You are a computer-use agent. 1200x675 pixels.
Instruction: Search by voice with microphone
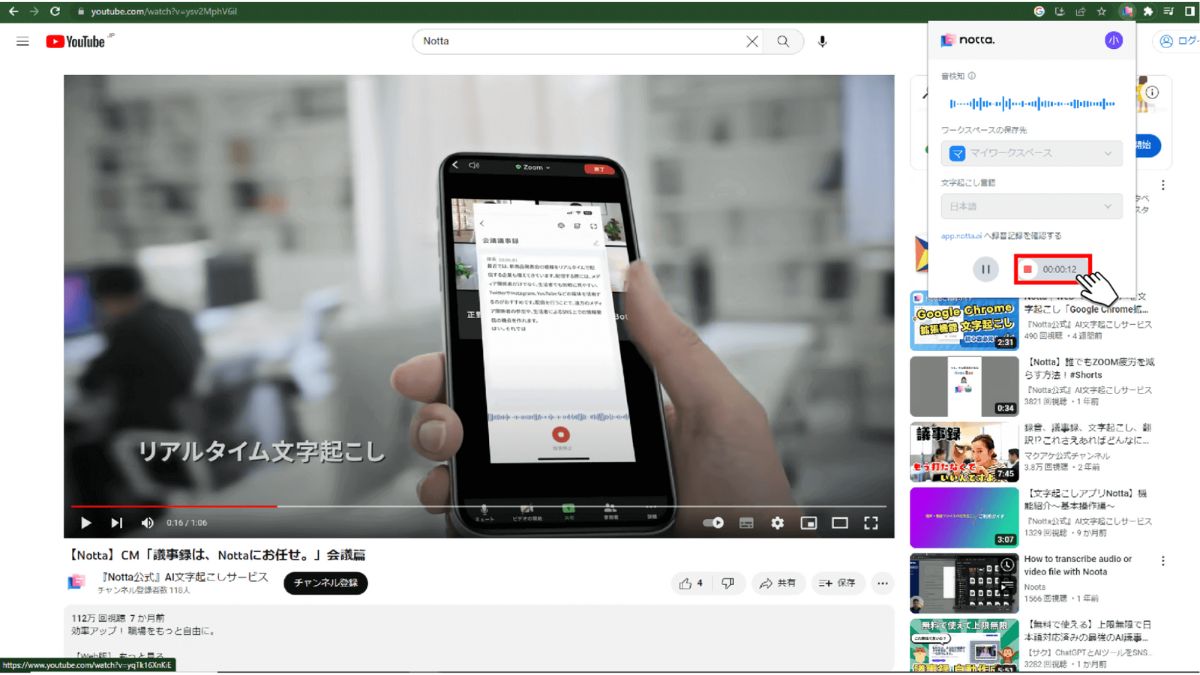point(822,41)
